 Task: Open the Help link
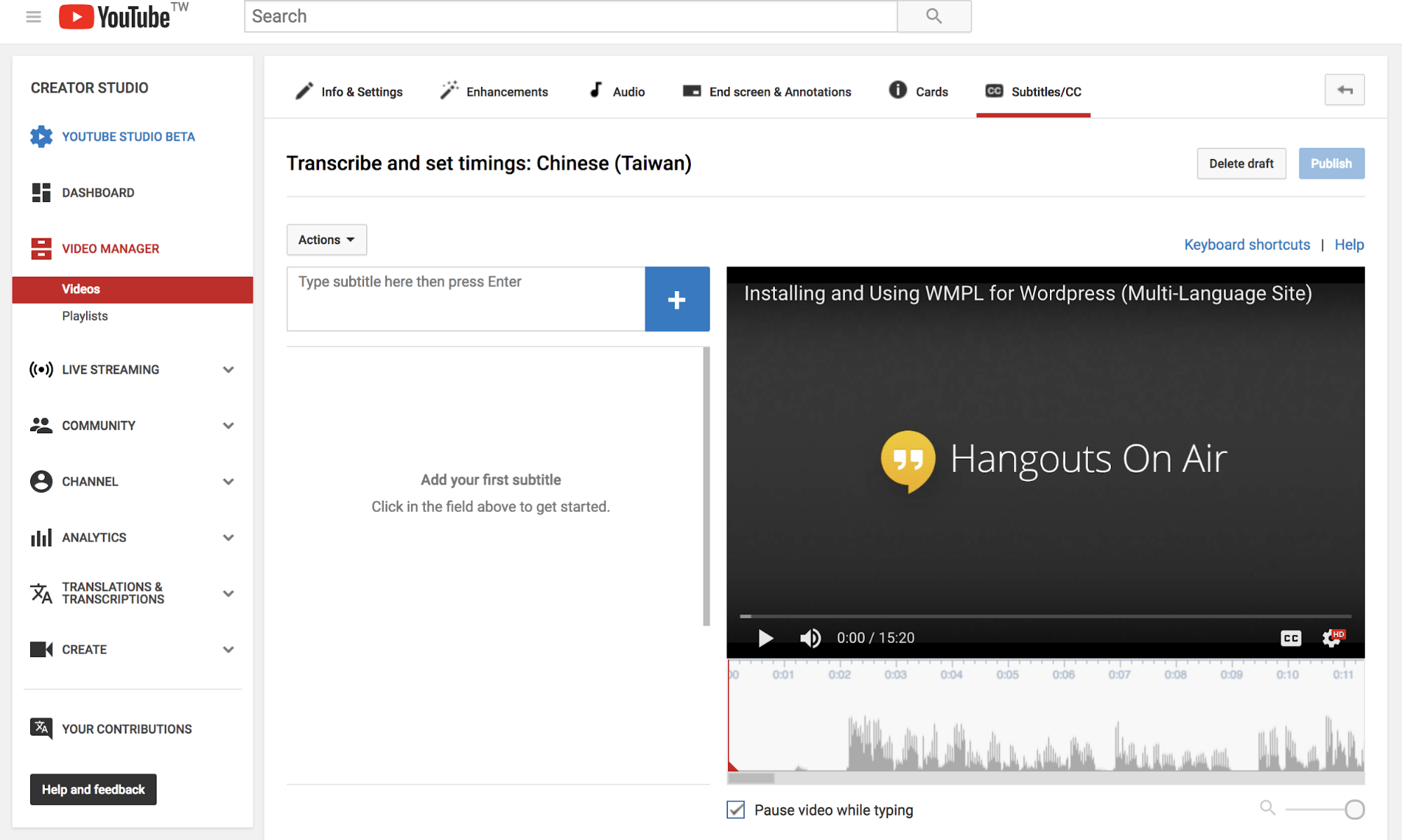(1349, 245)
